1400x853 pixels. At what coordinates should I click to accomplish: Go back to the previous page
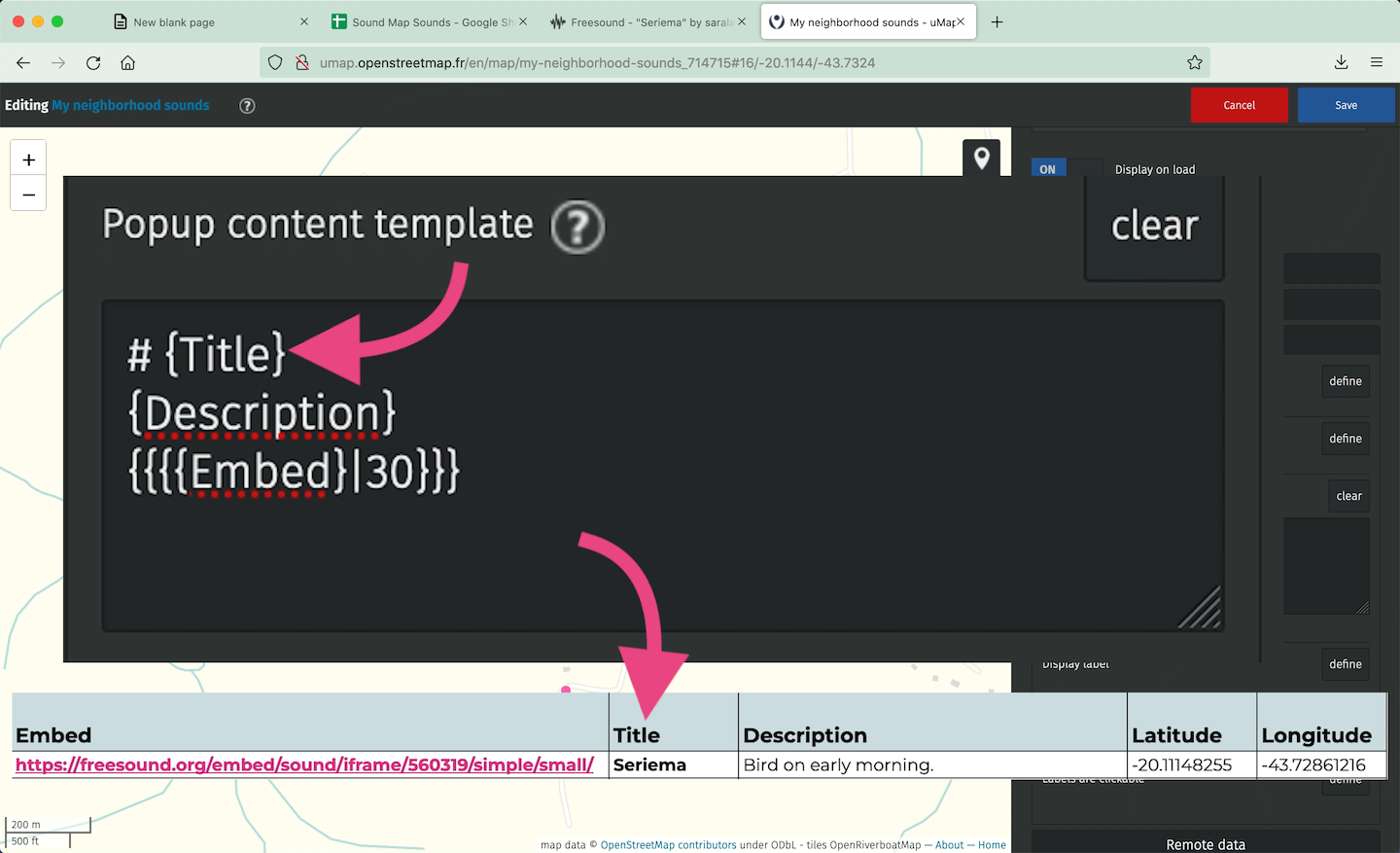23,63
